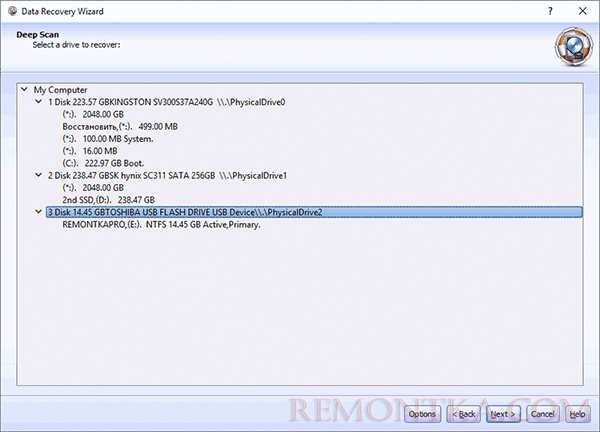Collapse the 1 Disk KINGSTON node
The image size is (600, 432).
38,101
